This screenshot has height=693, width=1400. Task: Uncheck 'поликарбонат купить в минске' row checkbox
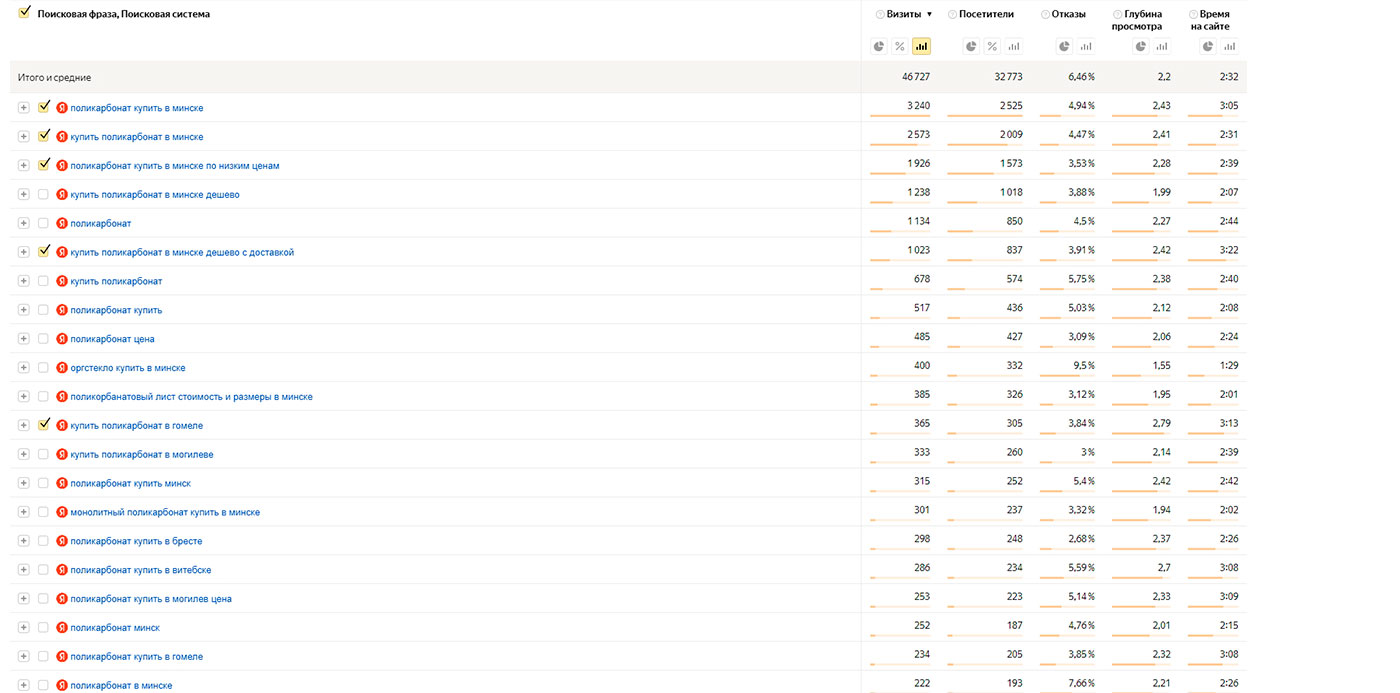(x=43, y=107)
